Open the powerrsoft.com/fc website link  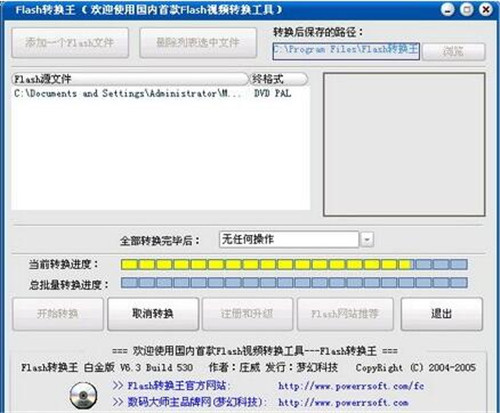coord(351,386)
